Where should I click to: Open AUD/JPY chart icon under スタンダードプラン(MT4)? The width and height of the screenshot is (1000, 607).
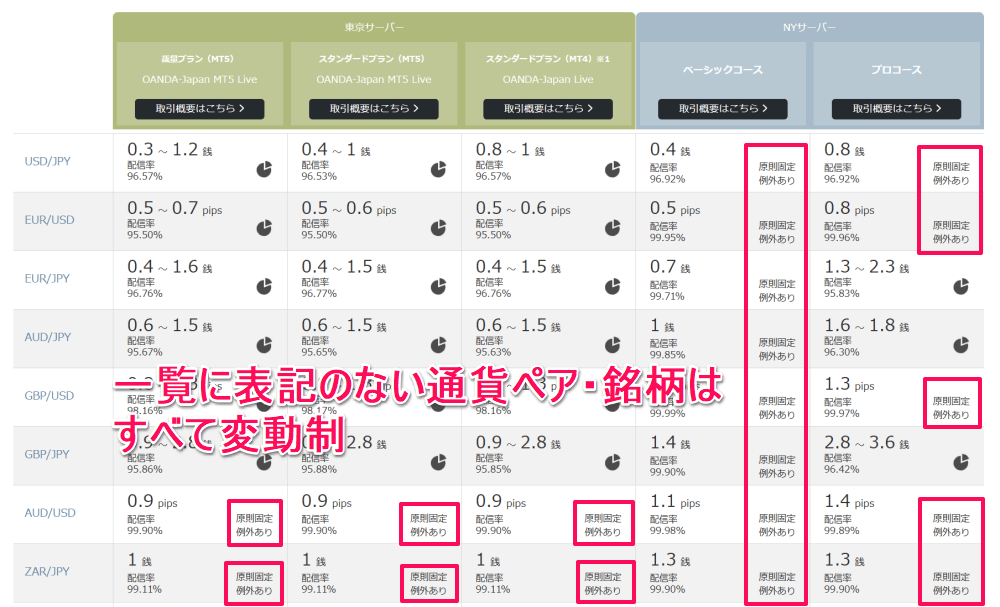611,346
